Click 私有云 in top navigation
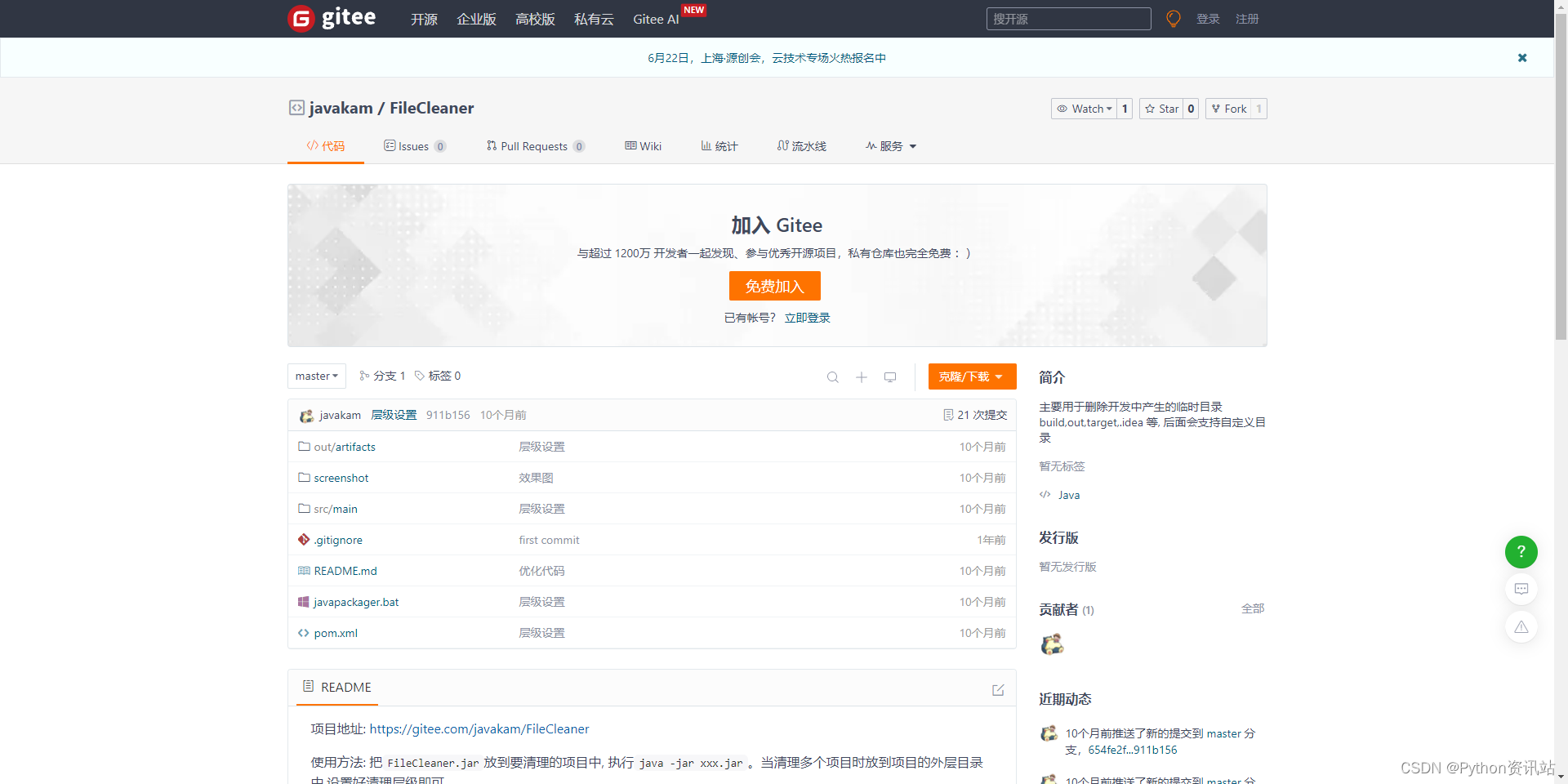This screenshot has height=784, width=1568. 594,19
